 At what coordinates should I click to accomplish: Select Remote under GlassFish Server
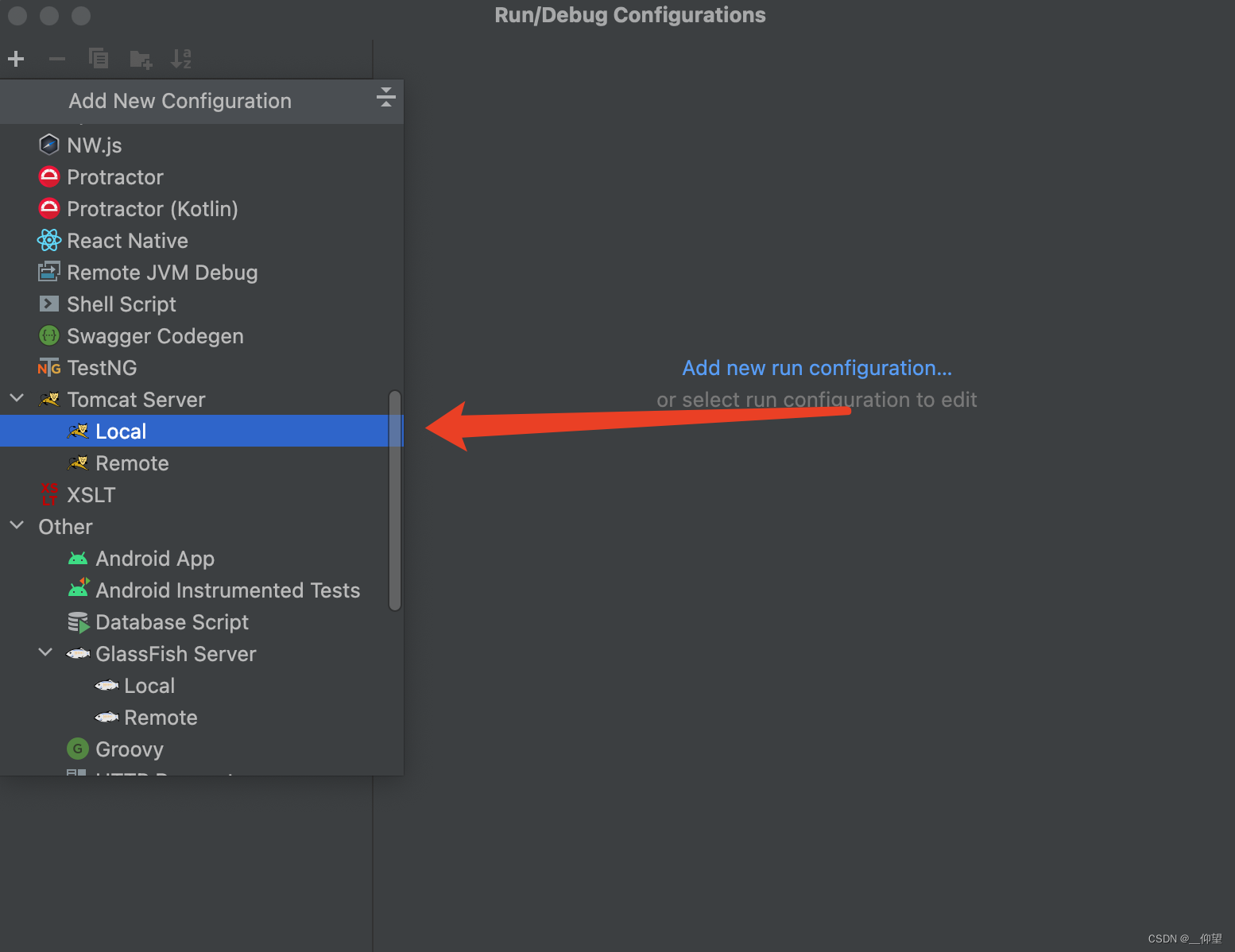coord(202,717)
